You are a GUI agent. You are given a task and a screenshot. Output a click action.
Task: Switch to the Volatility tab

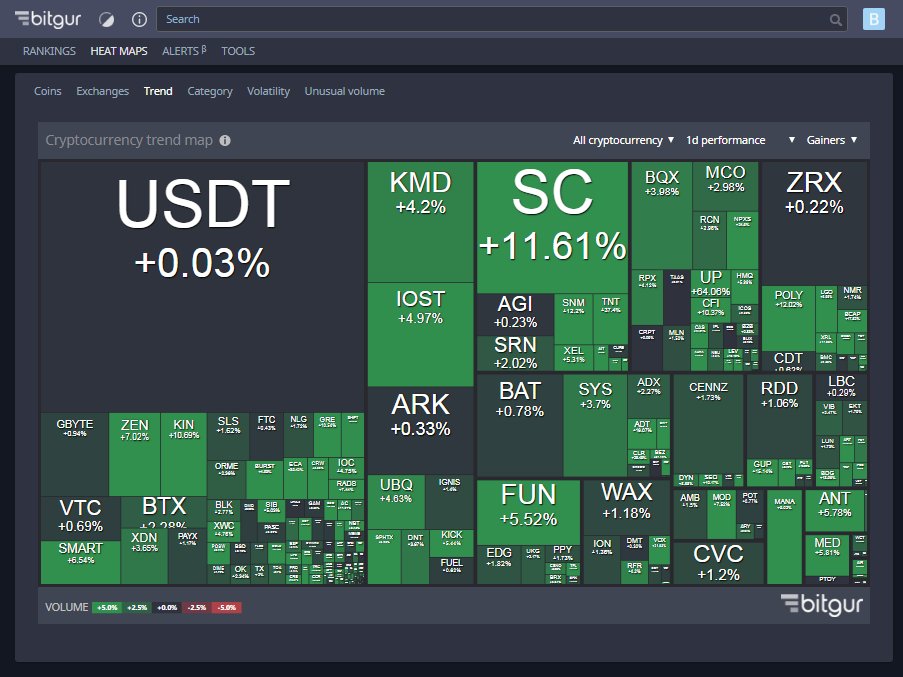point(268,91)
